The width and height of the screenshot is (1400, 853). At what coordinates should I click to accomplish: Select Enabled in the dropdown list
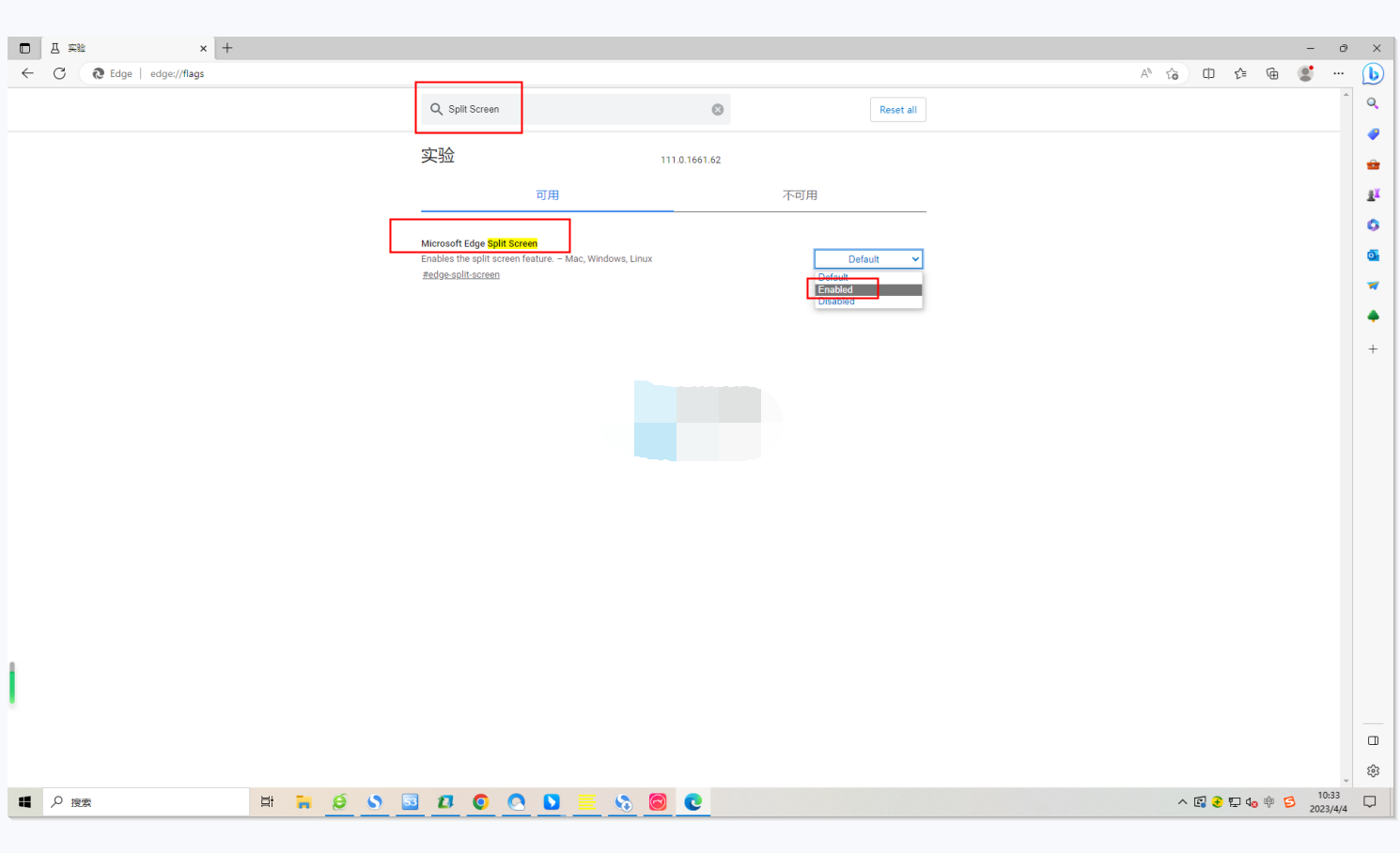point(868,289)
